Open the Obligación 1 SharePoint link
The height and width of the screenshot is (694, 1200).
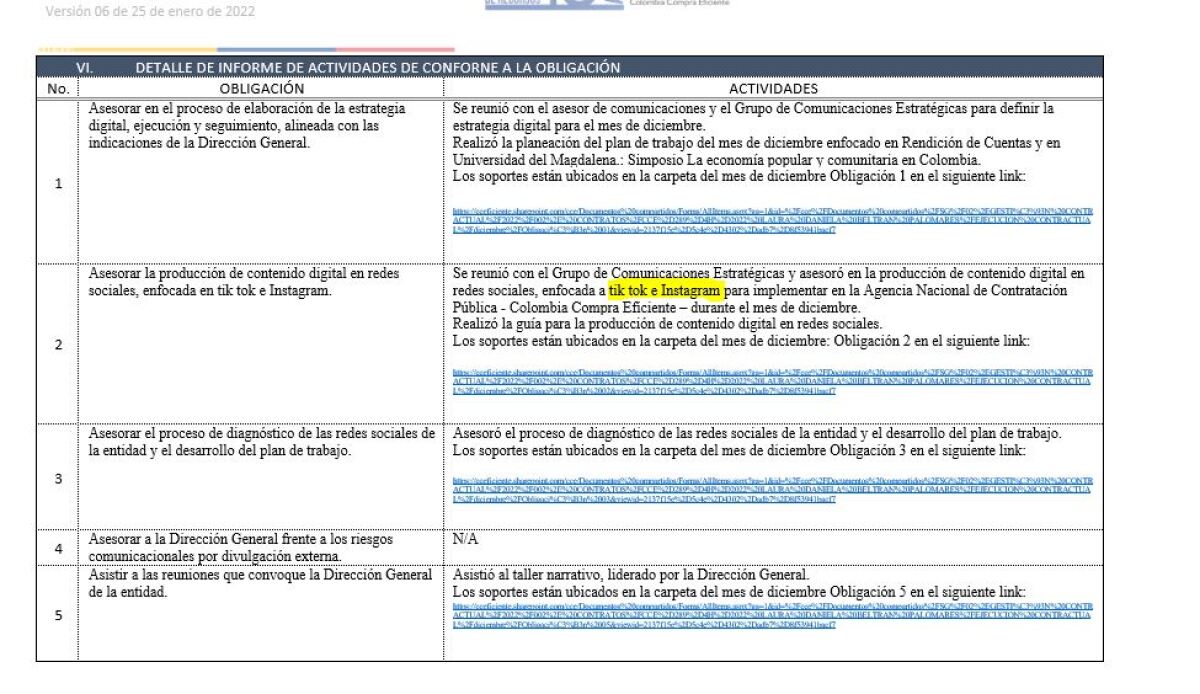point(772,219)
